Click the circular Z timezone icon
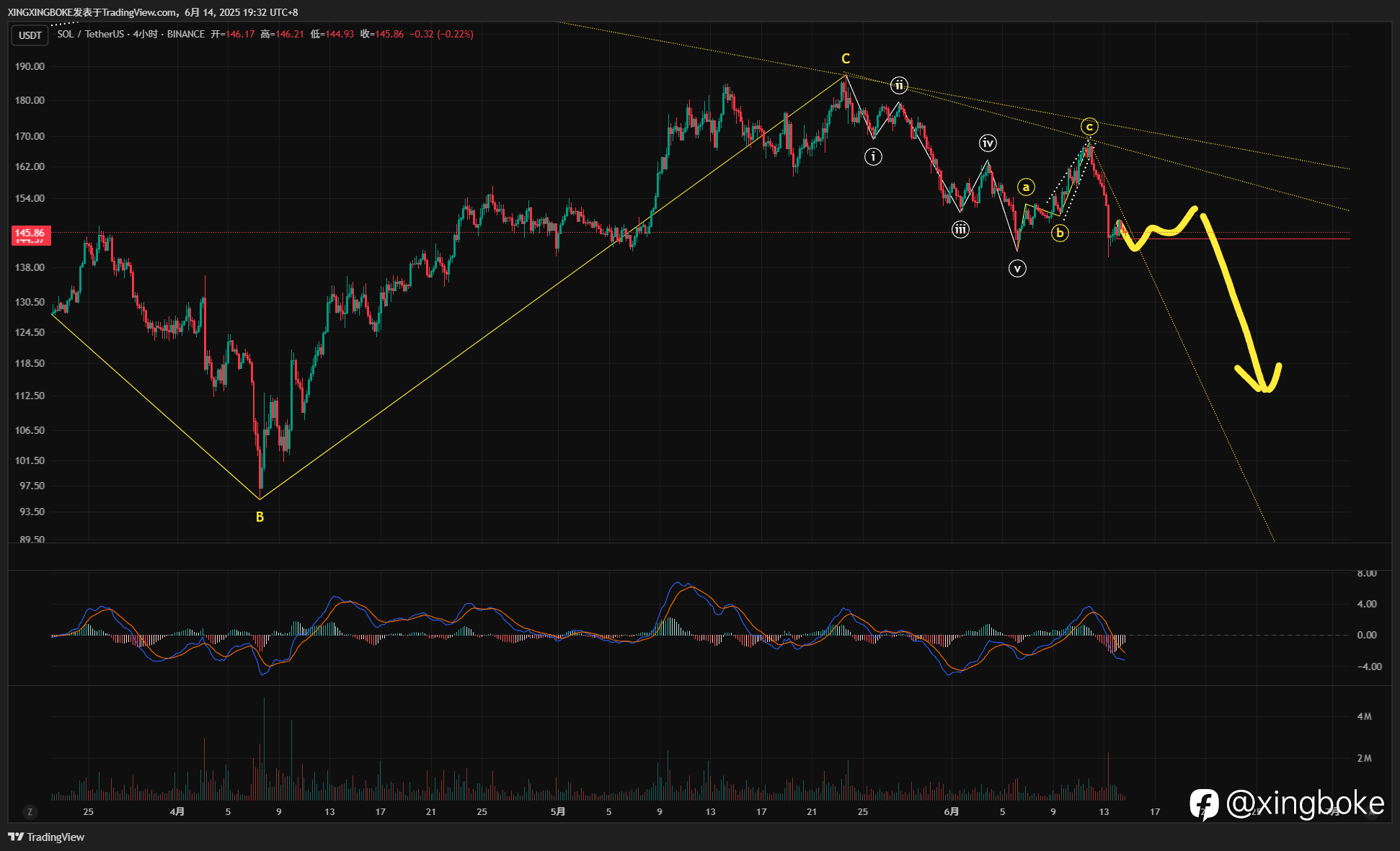This screenshot has width=1400, height=851. pyautogui.click(x=30, y=812)
